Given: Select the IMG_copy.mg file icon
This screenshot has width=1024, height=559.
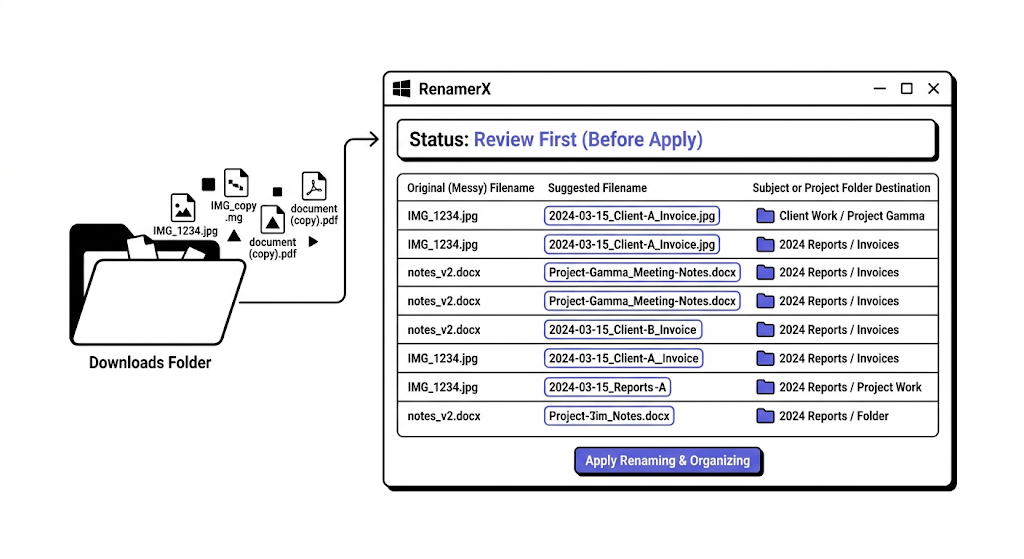Looking at the screenshot, I should 236,183.
